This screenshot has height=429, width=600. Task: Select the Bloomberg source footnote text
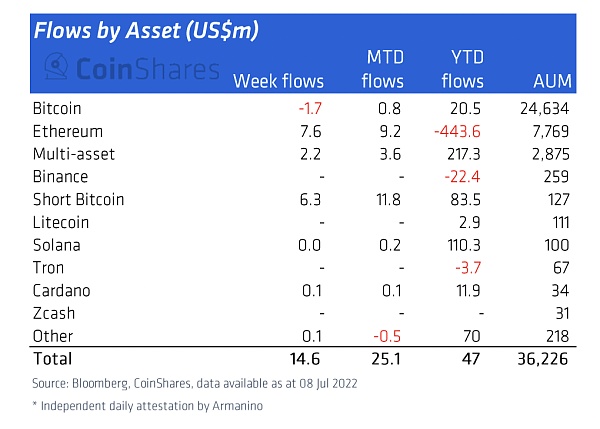pyautogui.click(x=195, y=383)
